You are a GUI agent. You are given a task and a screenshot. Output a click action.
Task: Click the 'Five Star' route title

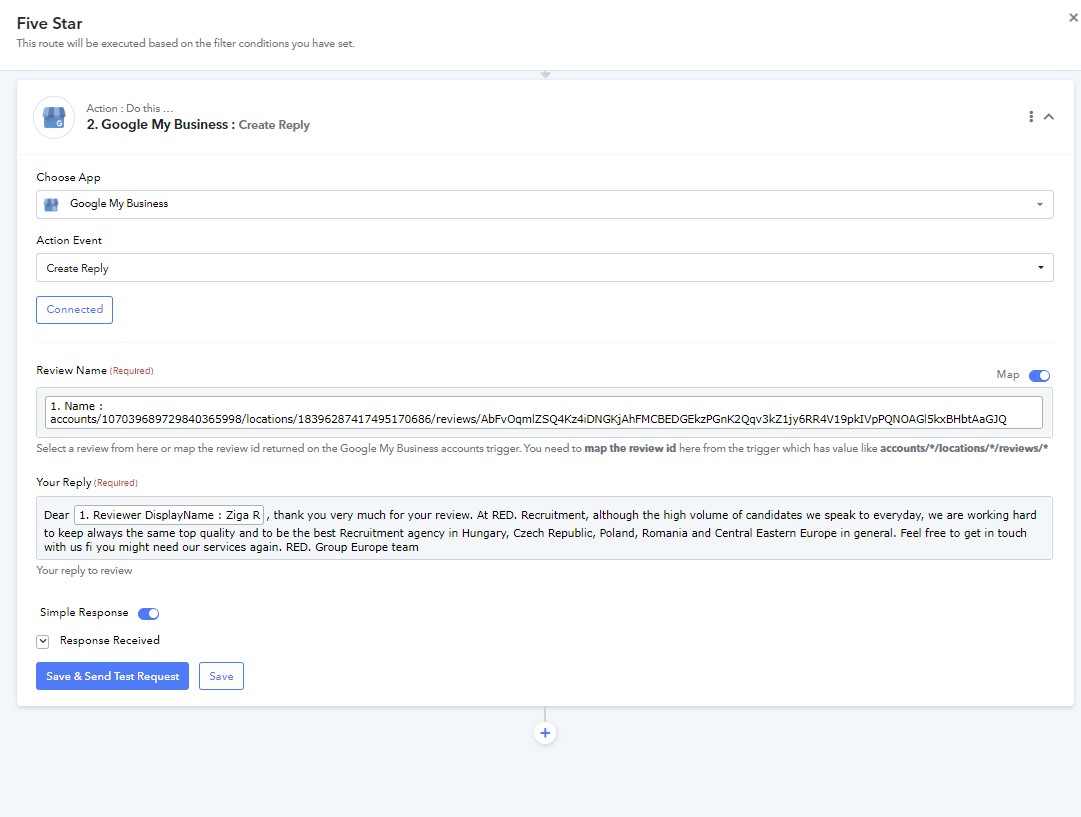point(50,23)
